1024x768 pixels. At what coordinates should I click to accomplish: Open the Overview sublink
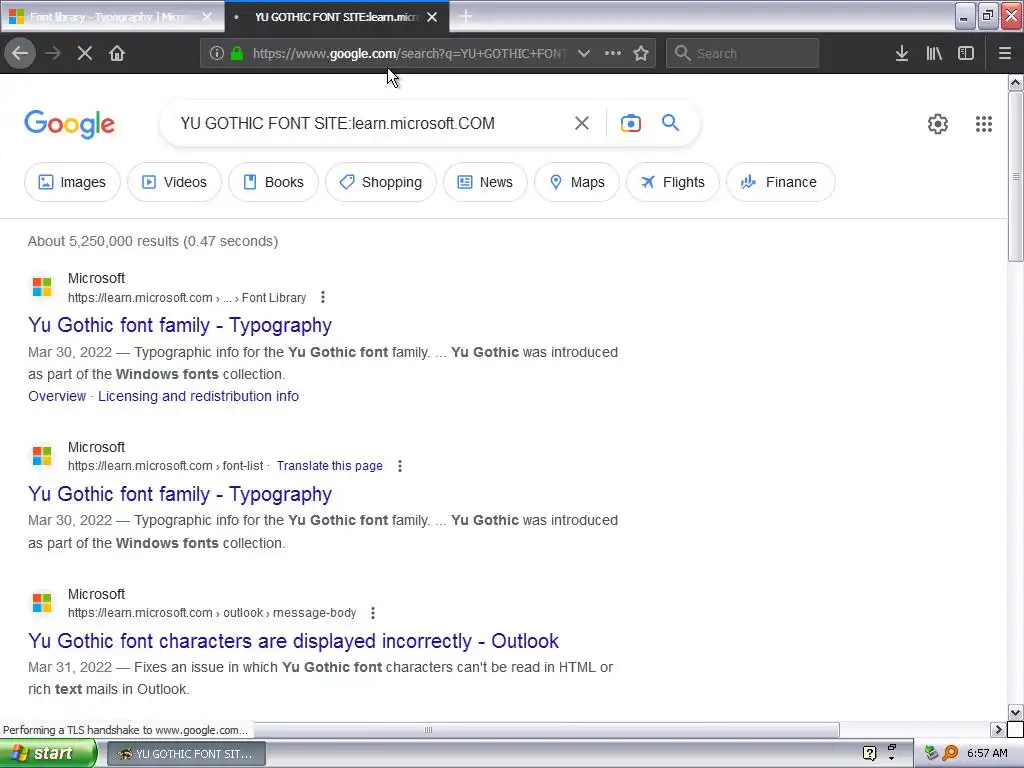tap(57, 396)
